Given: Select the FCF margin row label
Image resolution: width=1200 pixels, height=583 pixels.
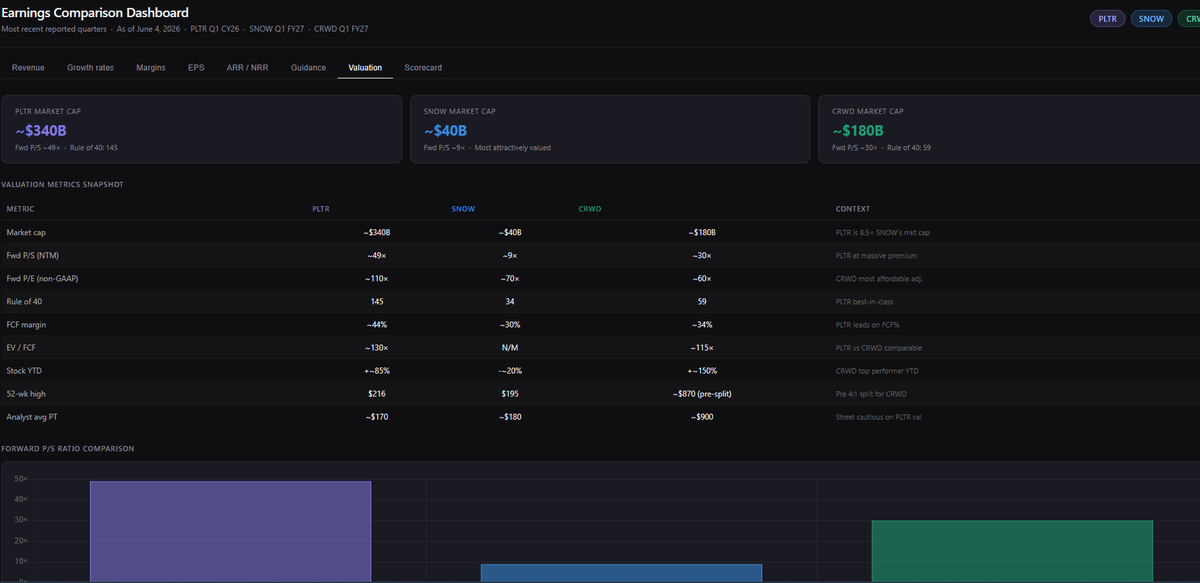Looking at the screenshot, I should coord(27,324).
